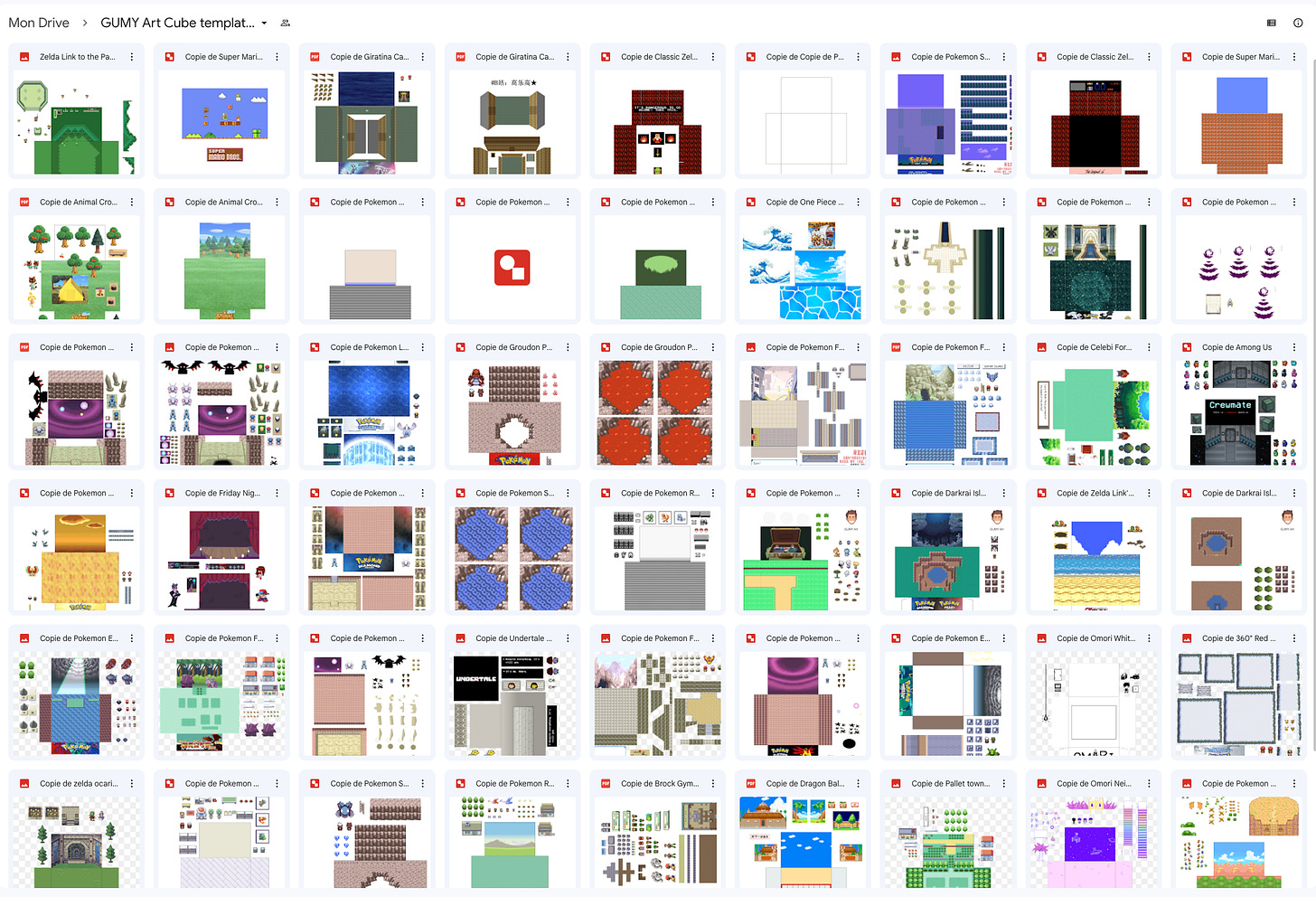Select file name 'Copie de Pallet town...'
Image resolution: width=1316 pixels, height=897 pixels.
point(951,784)
